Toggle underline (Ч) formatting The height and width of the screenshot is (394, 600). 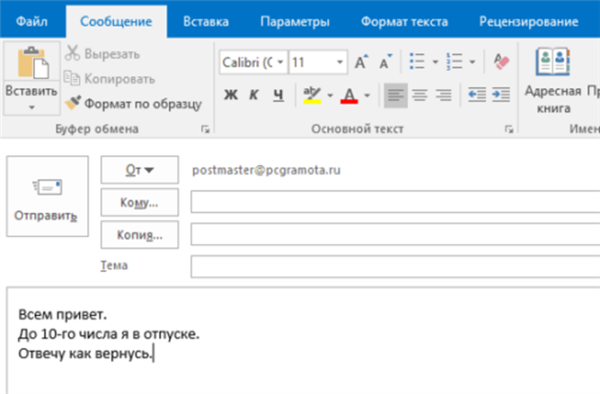(278, 94)
